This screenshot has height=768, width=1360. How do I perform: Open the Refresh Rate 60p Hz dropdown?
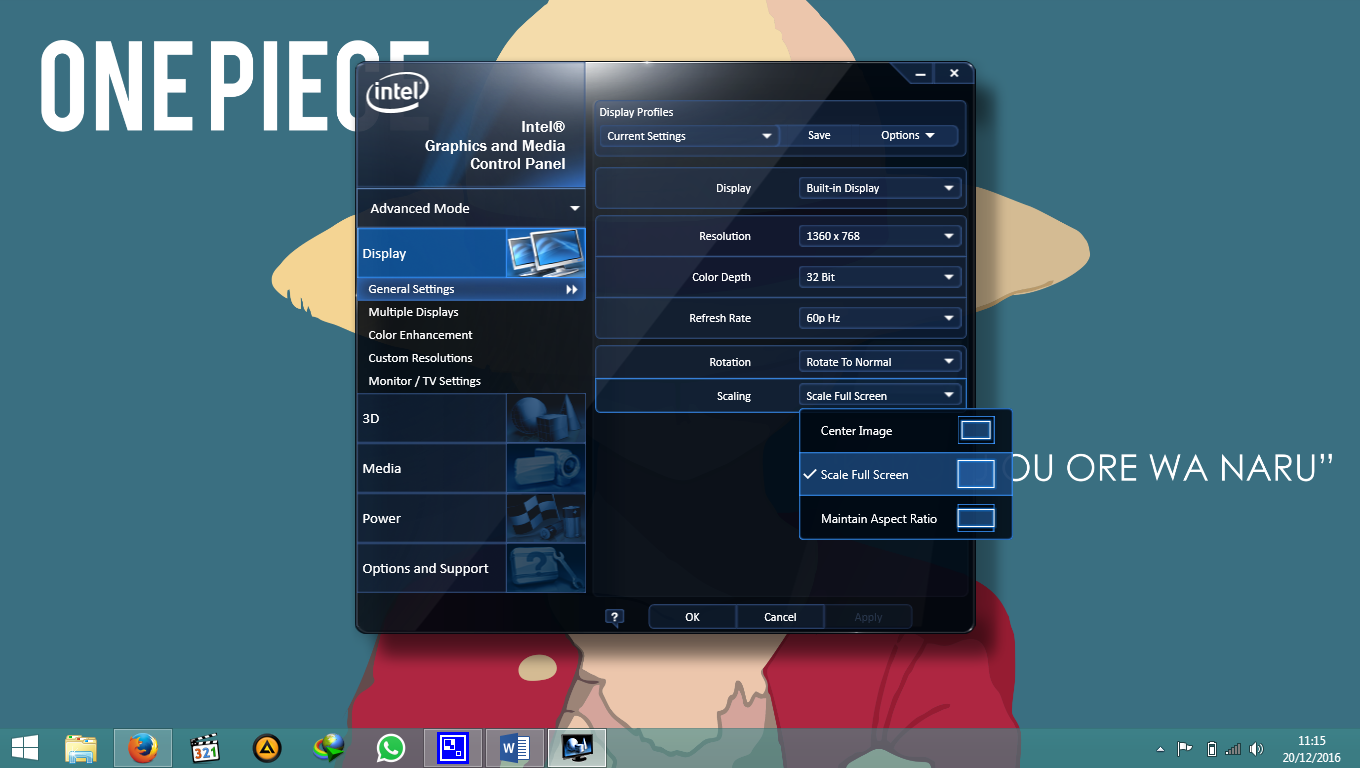(880, 318)
